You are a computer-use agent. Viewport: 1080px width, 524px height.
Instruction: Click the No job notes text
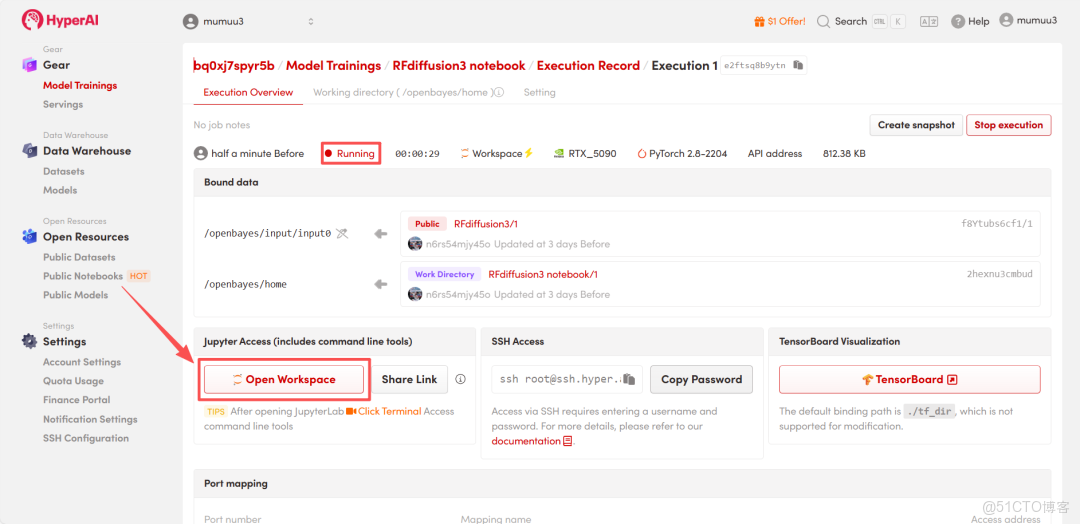(222, 125)
